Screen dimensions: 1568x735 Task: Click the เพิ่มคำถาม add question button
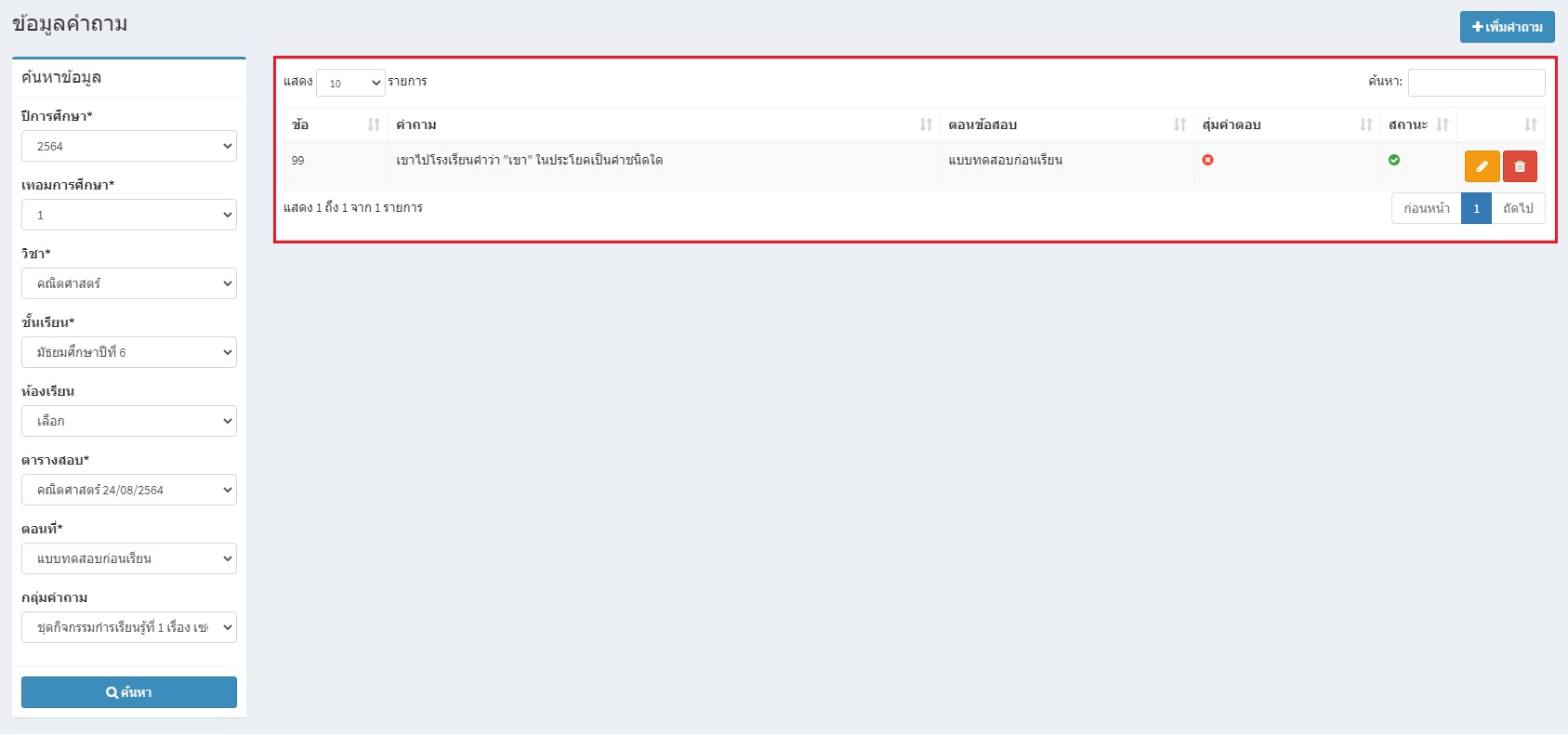tap(1507, 27)
